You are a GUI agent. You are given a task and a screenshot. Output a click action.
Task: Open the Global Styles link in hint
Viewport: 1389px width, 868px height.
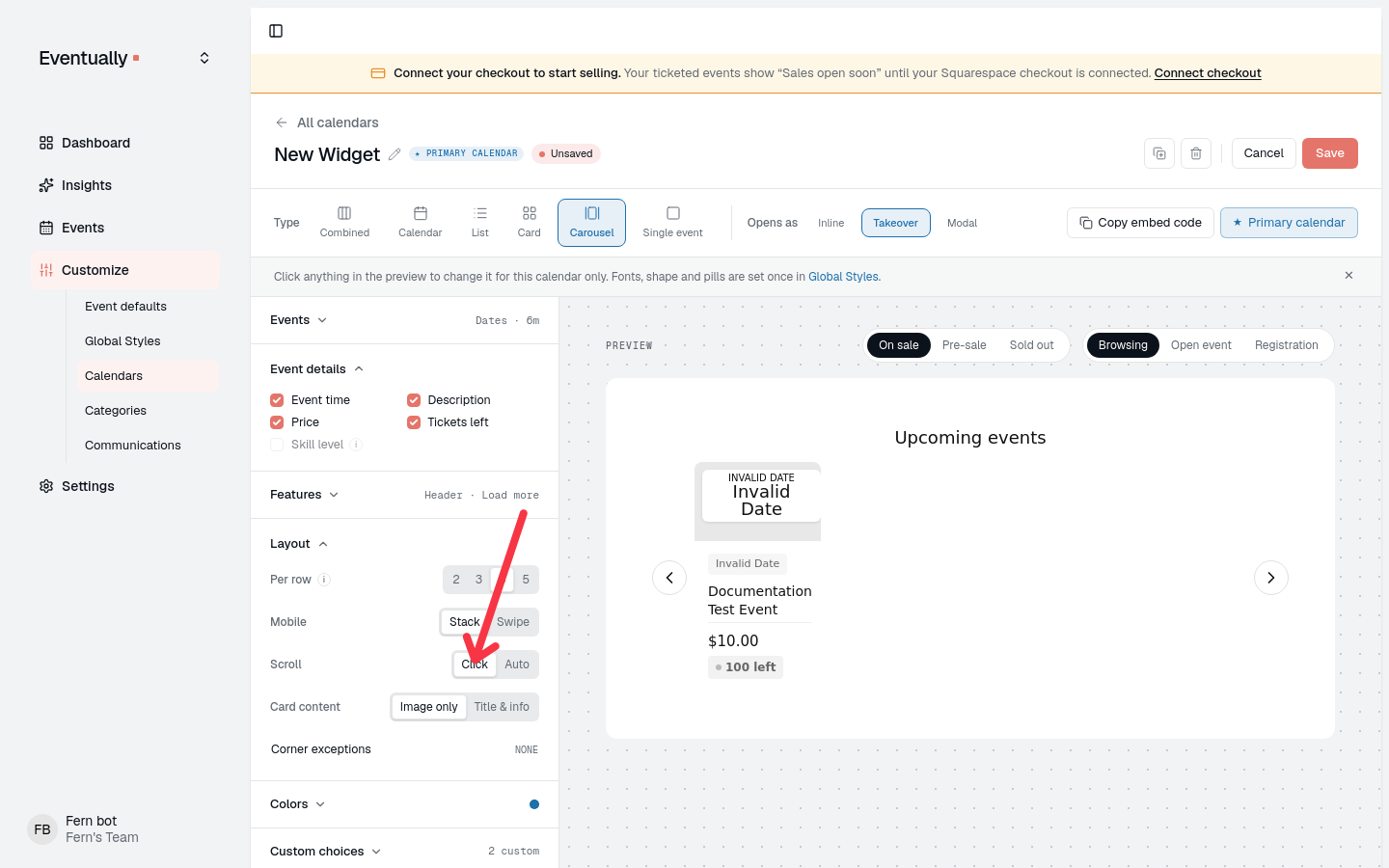(x=843, y=277)
